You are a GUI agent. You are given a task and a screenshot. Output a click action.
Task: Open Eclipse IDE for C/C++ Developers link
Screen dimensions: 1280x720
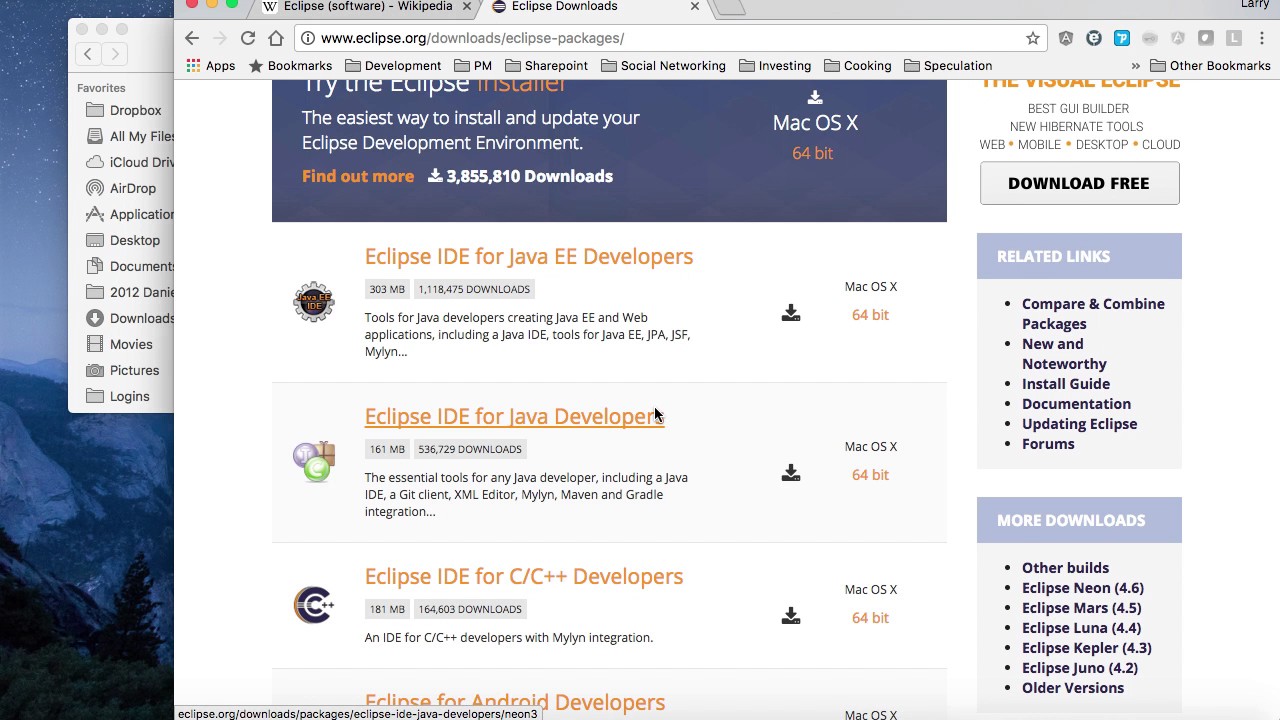pos(524,576)
